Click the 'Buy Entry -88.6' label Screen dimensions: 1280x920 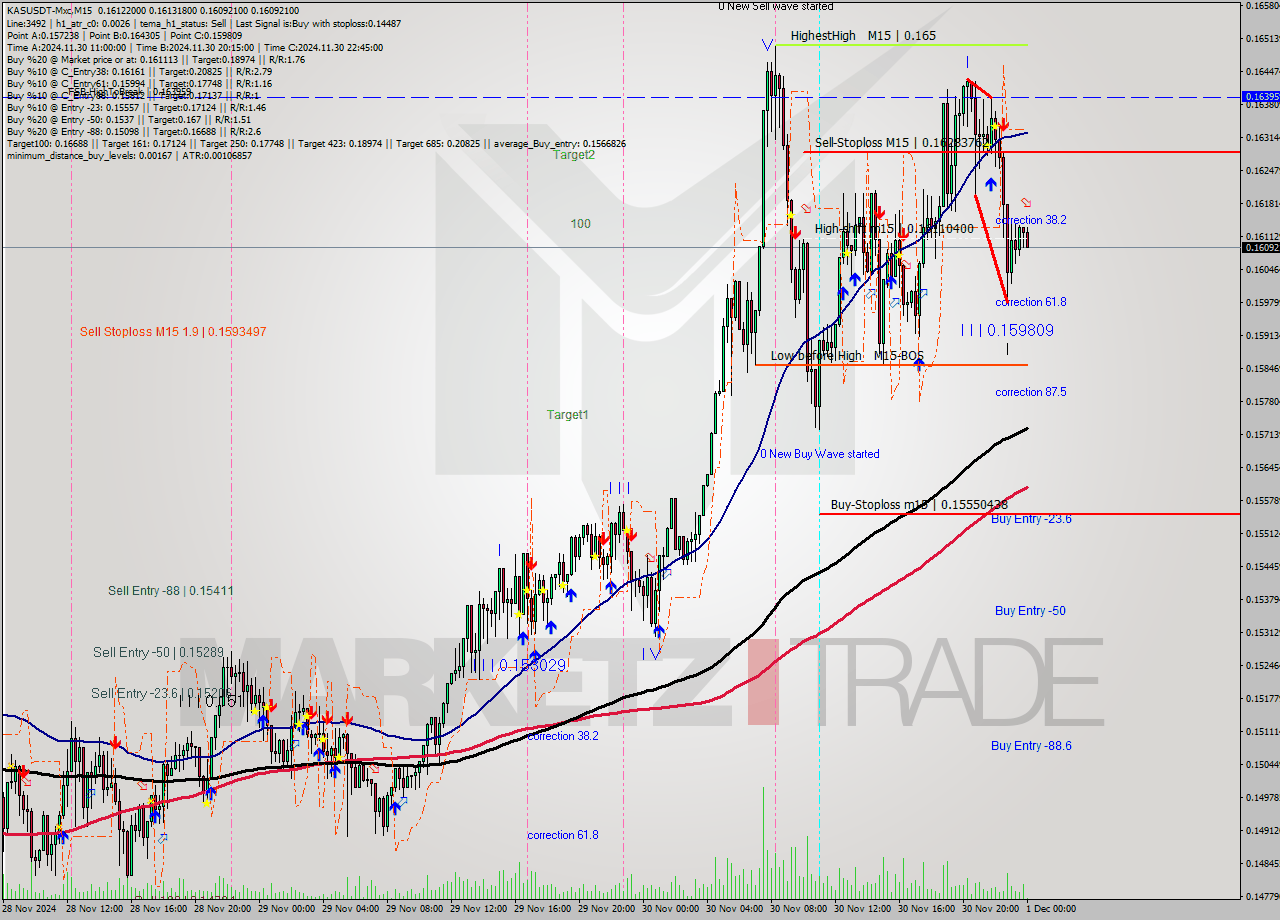(x=1031, y=745)
